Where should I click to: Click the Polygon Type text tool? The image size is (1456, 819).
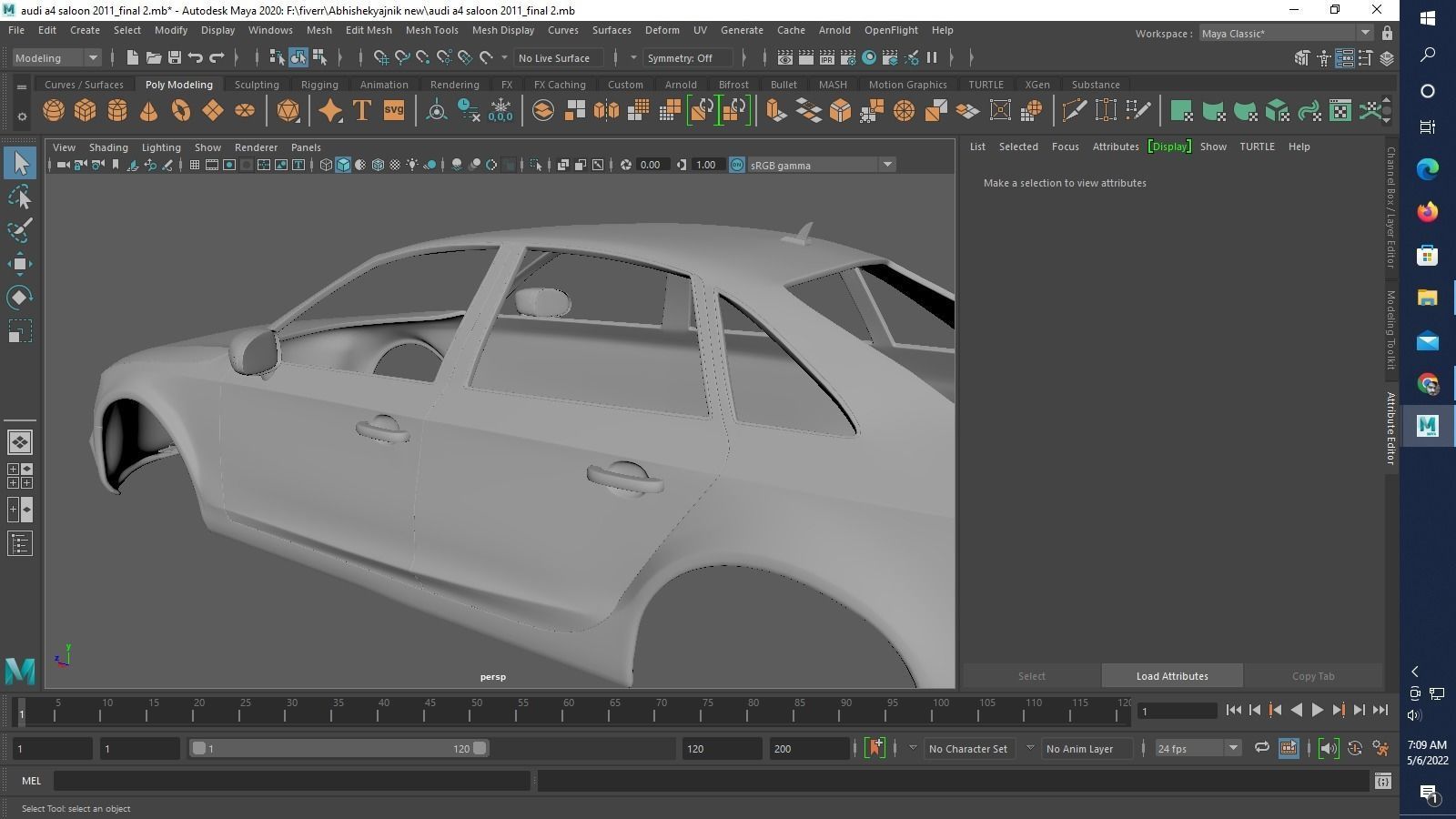coord(361,111)
